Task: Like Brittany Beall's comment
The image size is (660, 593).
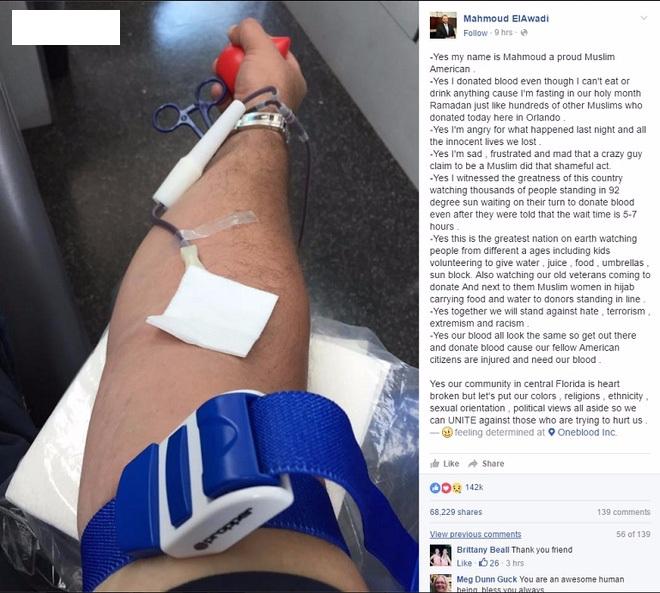Action: coord(464,563)
